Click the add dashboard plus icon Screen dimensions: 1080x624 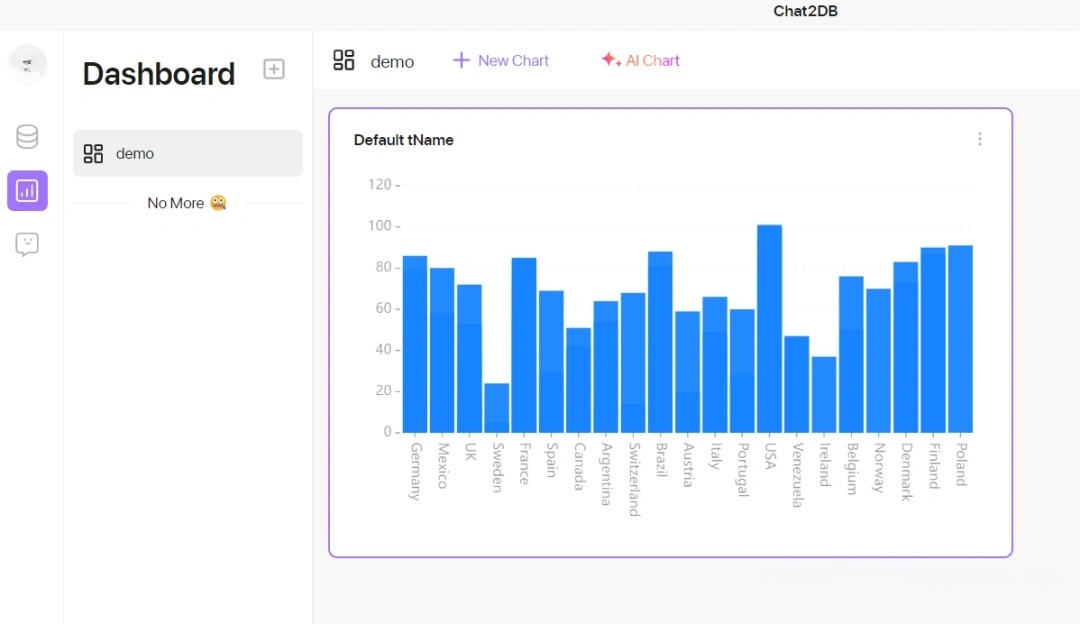point(274,69)
